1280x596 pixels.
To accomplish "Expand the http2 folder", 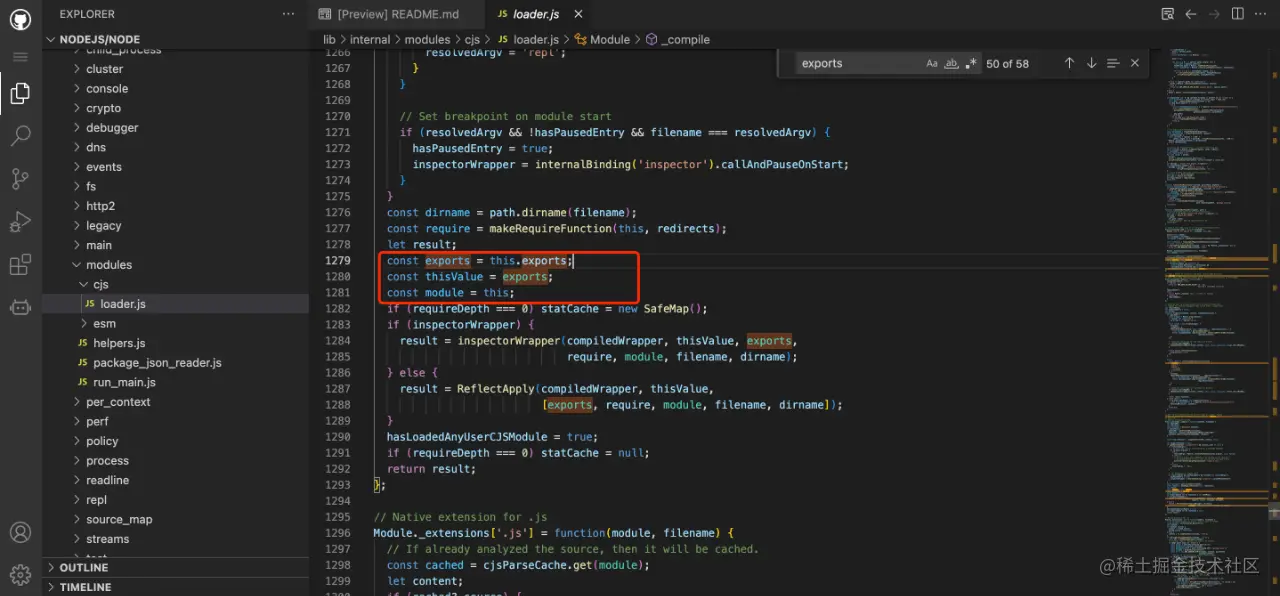I will pos(175,206).
